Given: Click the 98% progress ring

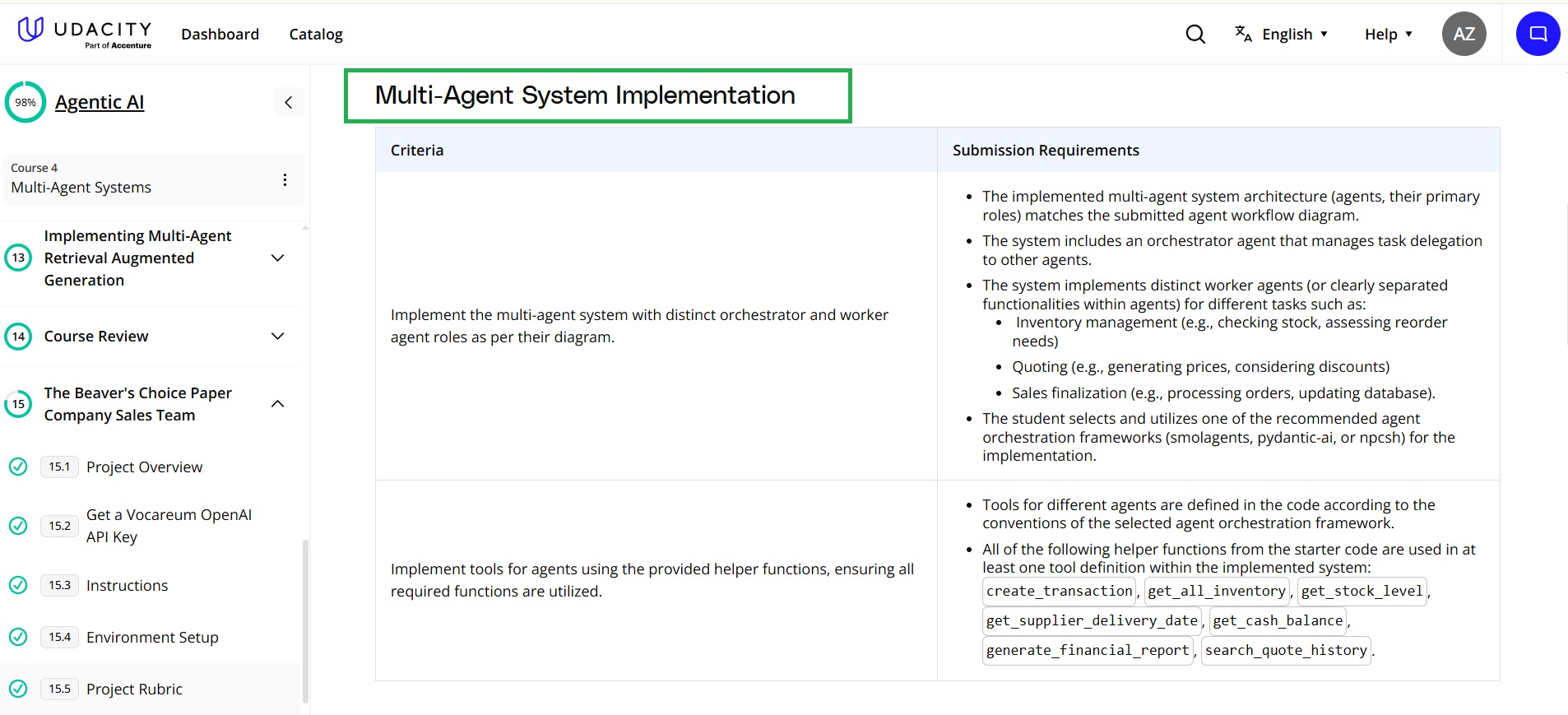Looking at the screenshot, I should coord(26,102).
